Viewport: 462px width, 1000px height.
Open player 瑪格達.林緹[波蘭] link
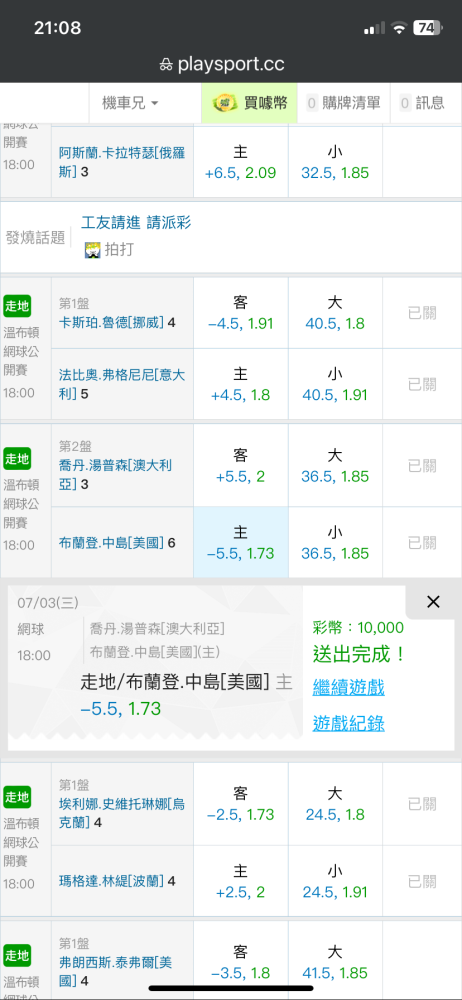[112, 881]
